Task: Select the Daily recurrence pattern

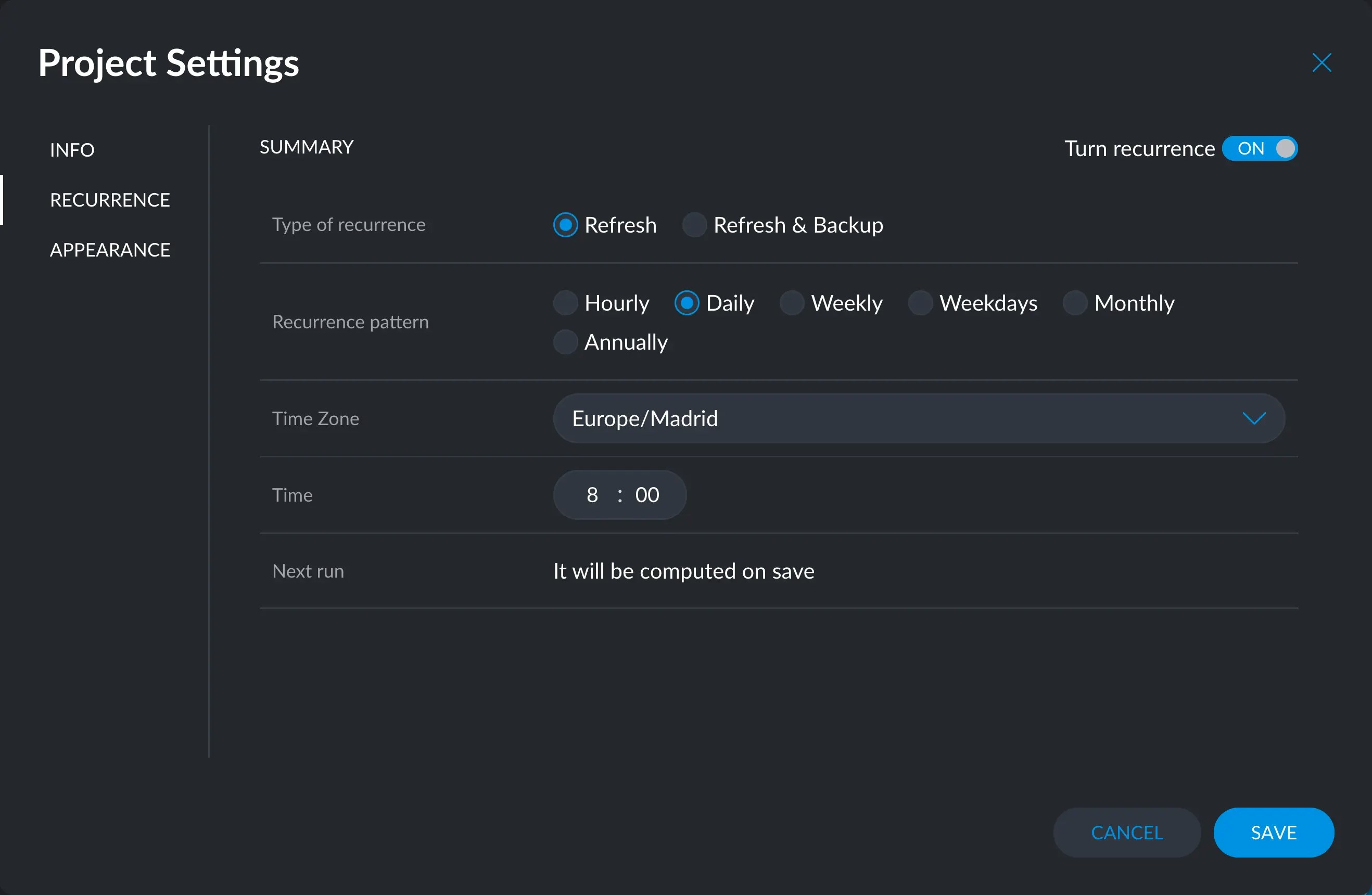Action: (x=687, y=302)
